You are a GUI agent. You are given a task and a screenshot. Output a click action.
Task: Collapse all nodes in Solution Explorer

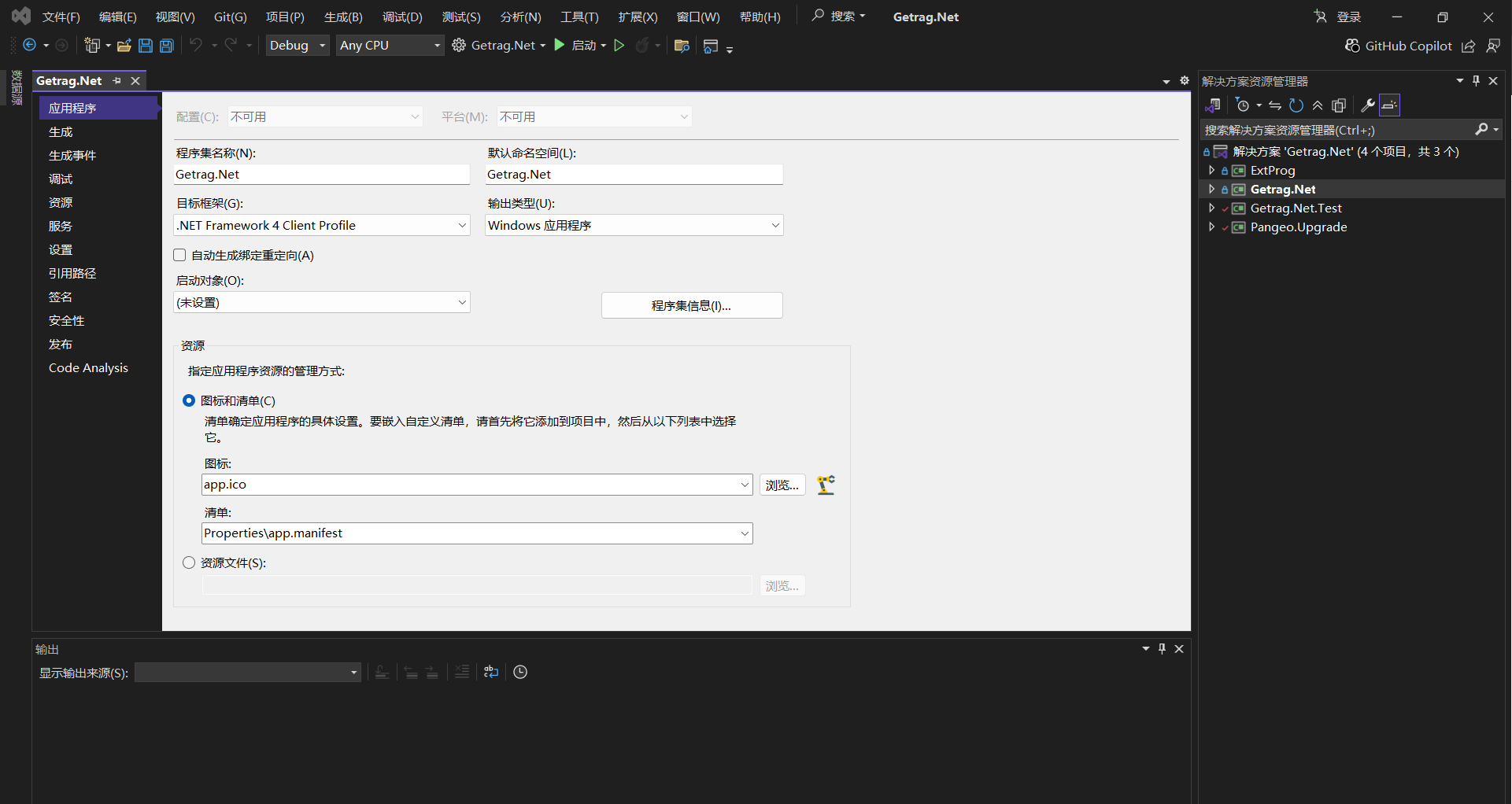(1318, 105)
